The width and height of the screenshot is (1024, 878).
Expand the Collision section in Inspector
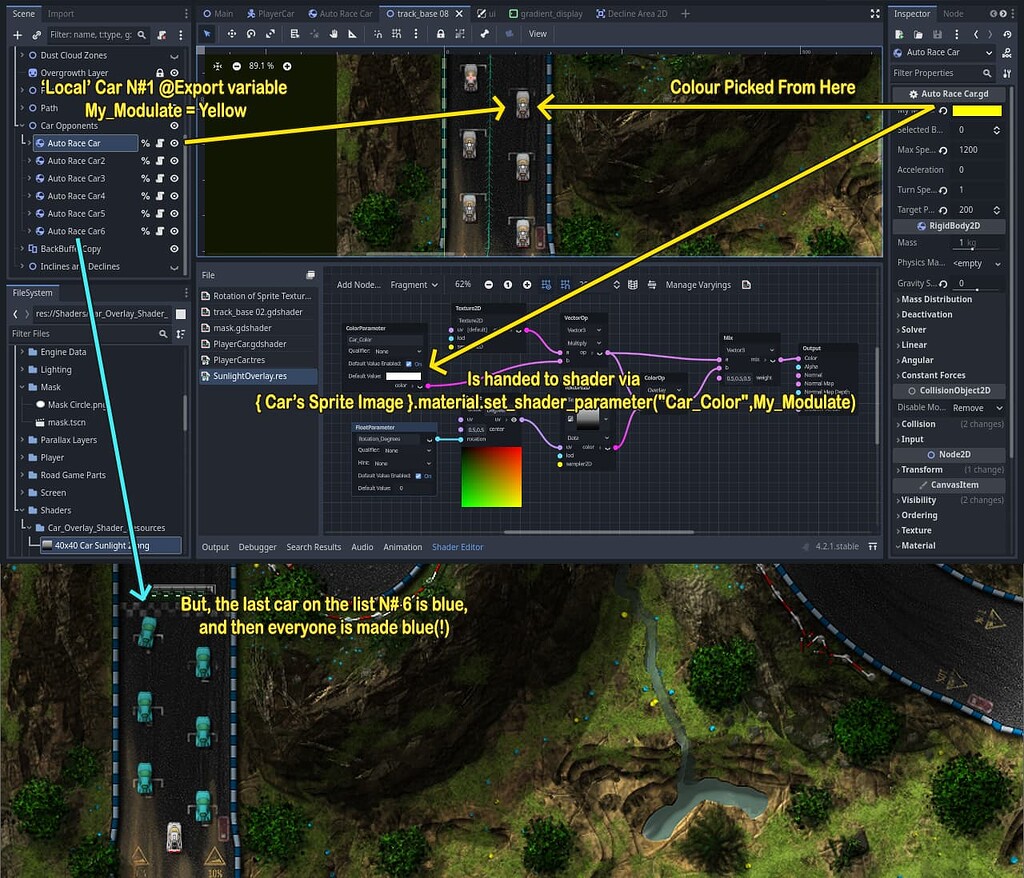coord(917,424)
